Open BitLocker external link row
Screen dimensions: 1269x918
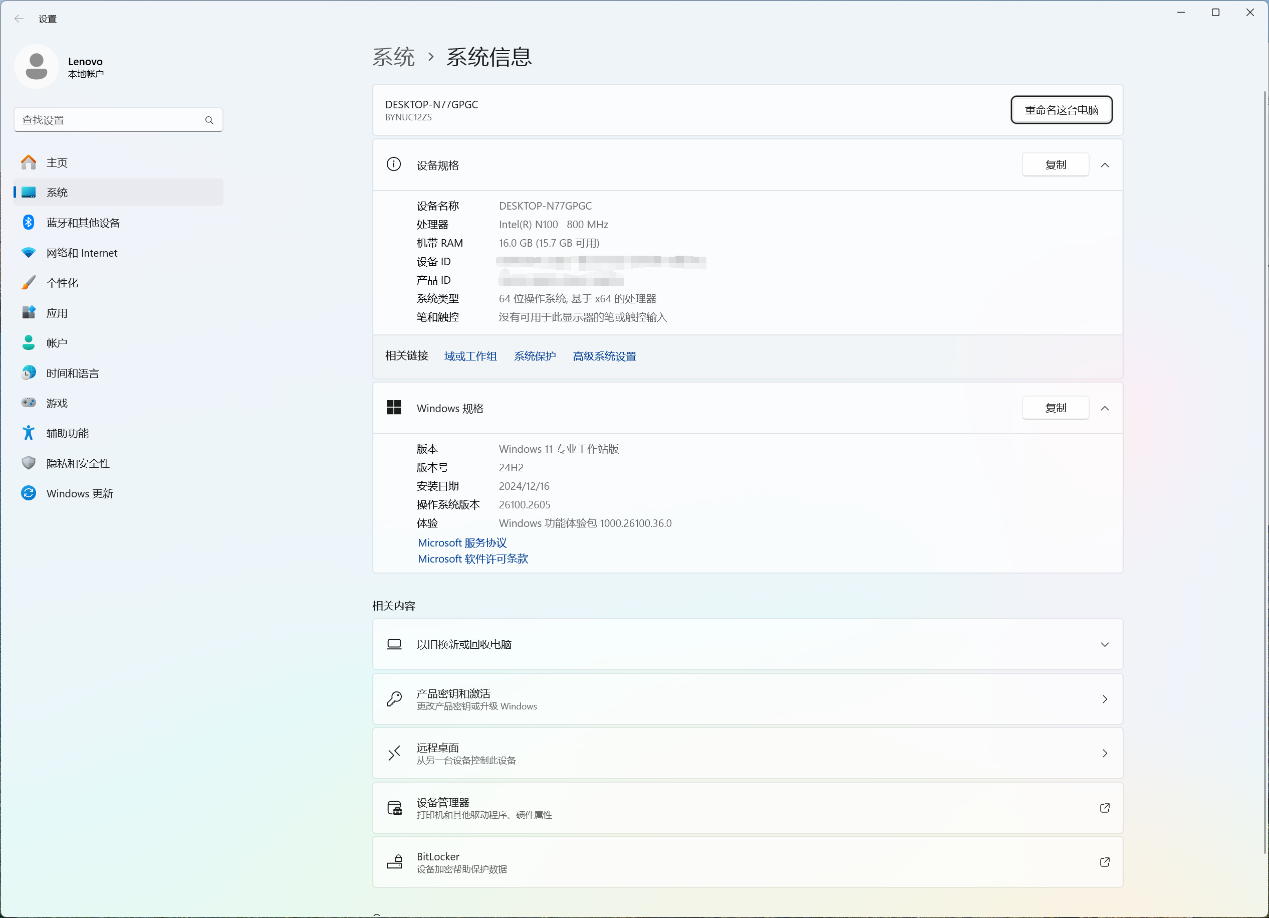point(747,862)
